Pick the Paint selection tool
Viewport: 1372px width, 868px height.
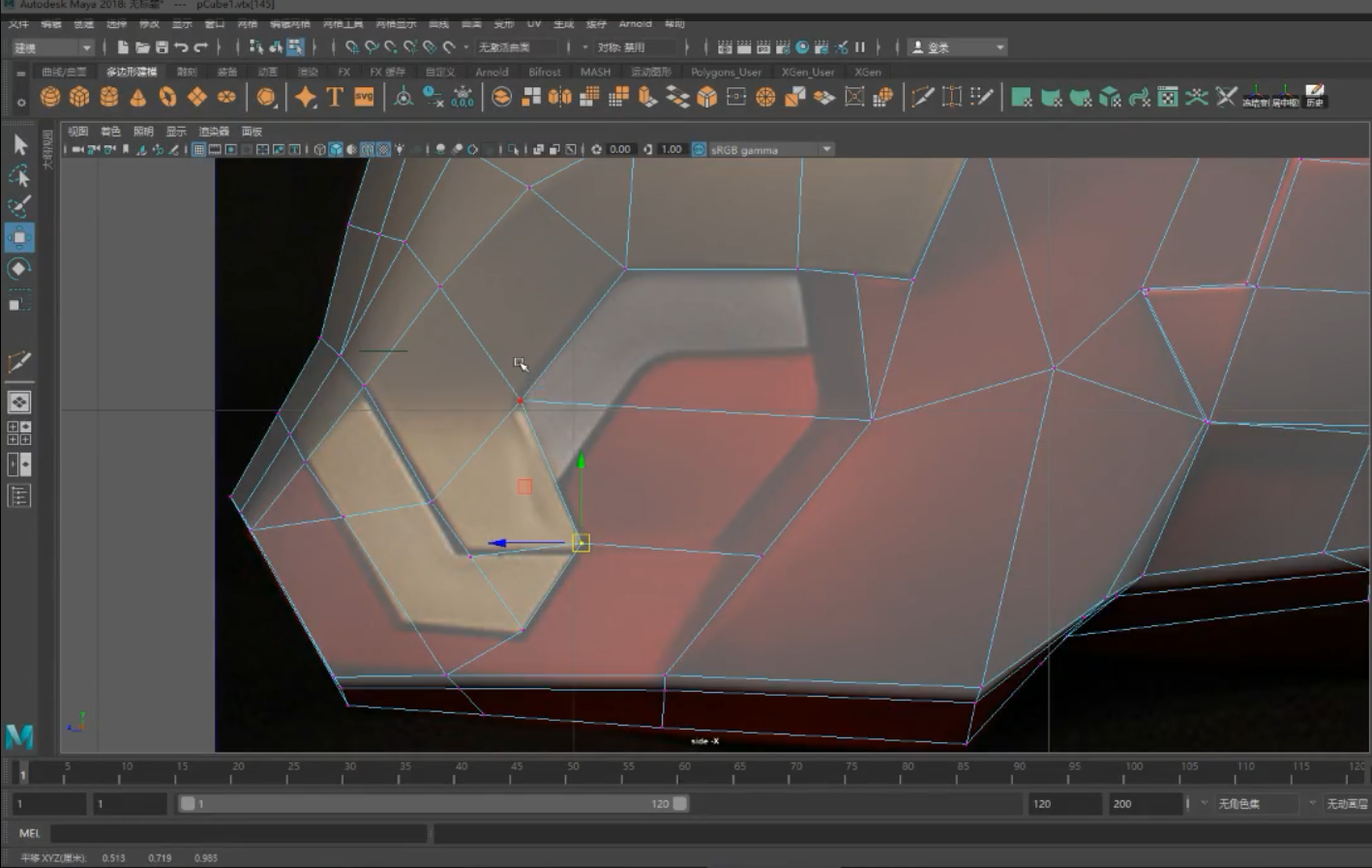pos(19,206)
